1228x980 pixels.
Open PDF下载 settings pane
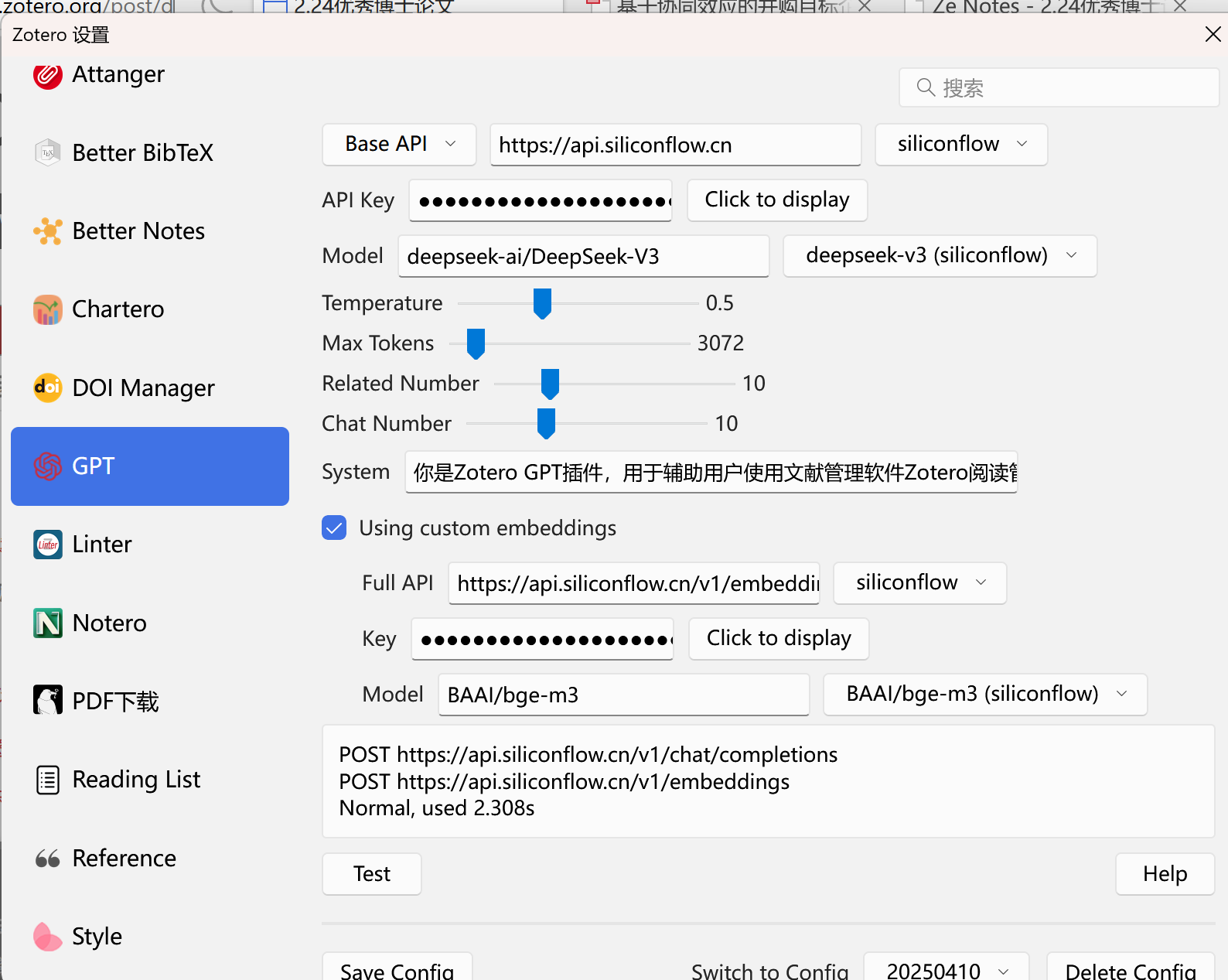[150, 701]
